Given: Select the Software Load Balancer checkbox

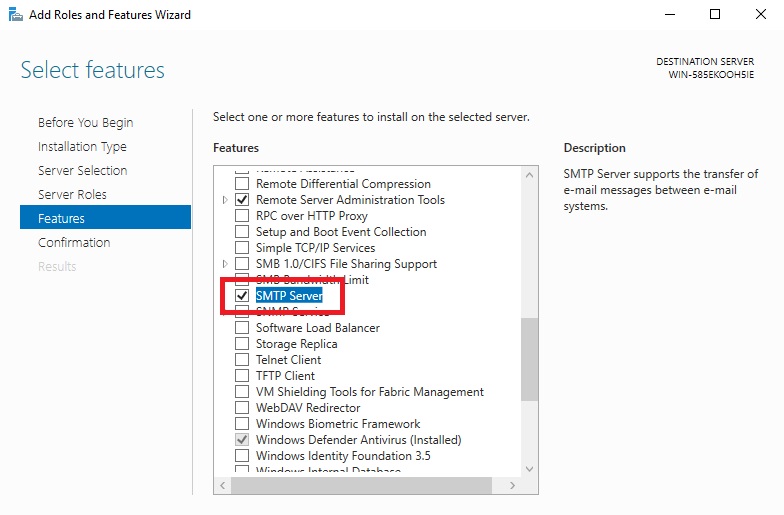Looking at the screenshot, I should click(241, 328).
